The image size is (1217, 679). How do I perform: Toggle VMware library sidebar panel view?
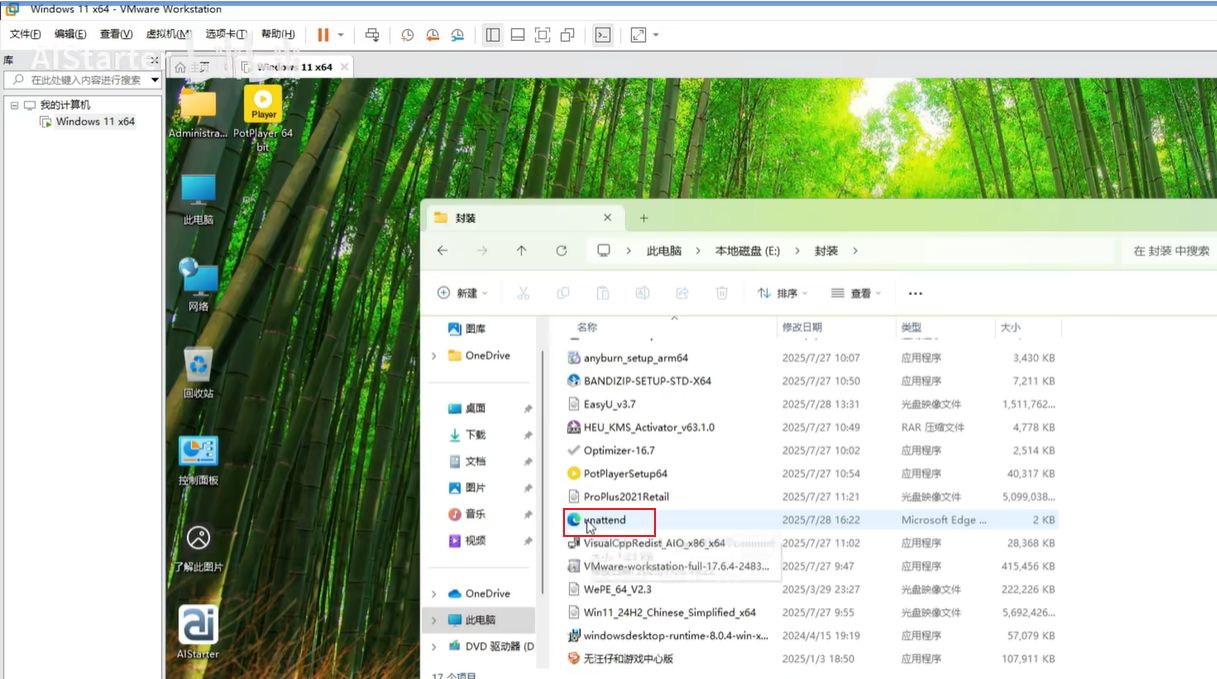click(x=492, y=35)
